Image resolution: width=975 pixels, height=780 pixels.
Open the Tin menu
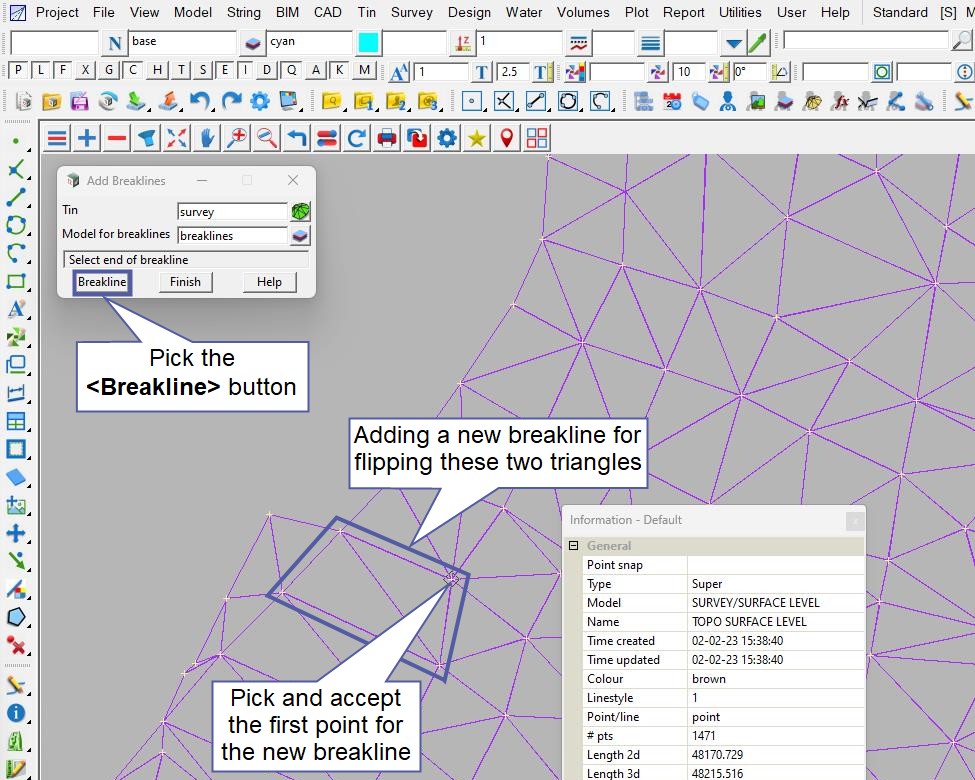(367, 12)
